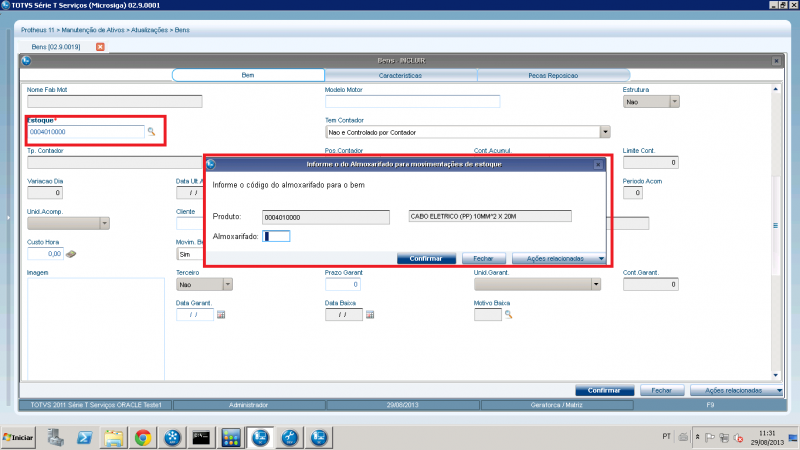Click the show desktop tray button
This screenshot has height=450, width=800.
point(793,437)
